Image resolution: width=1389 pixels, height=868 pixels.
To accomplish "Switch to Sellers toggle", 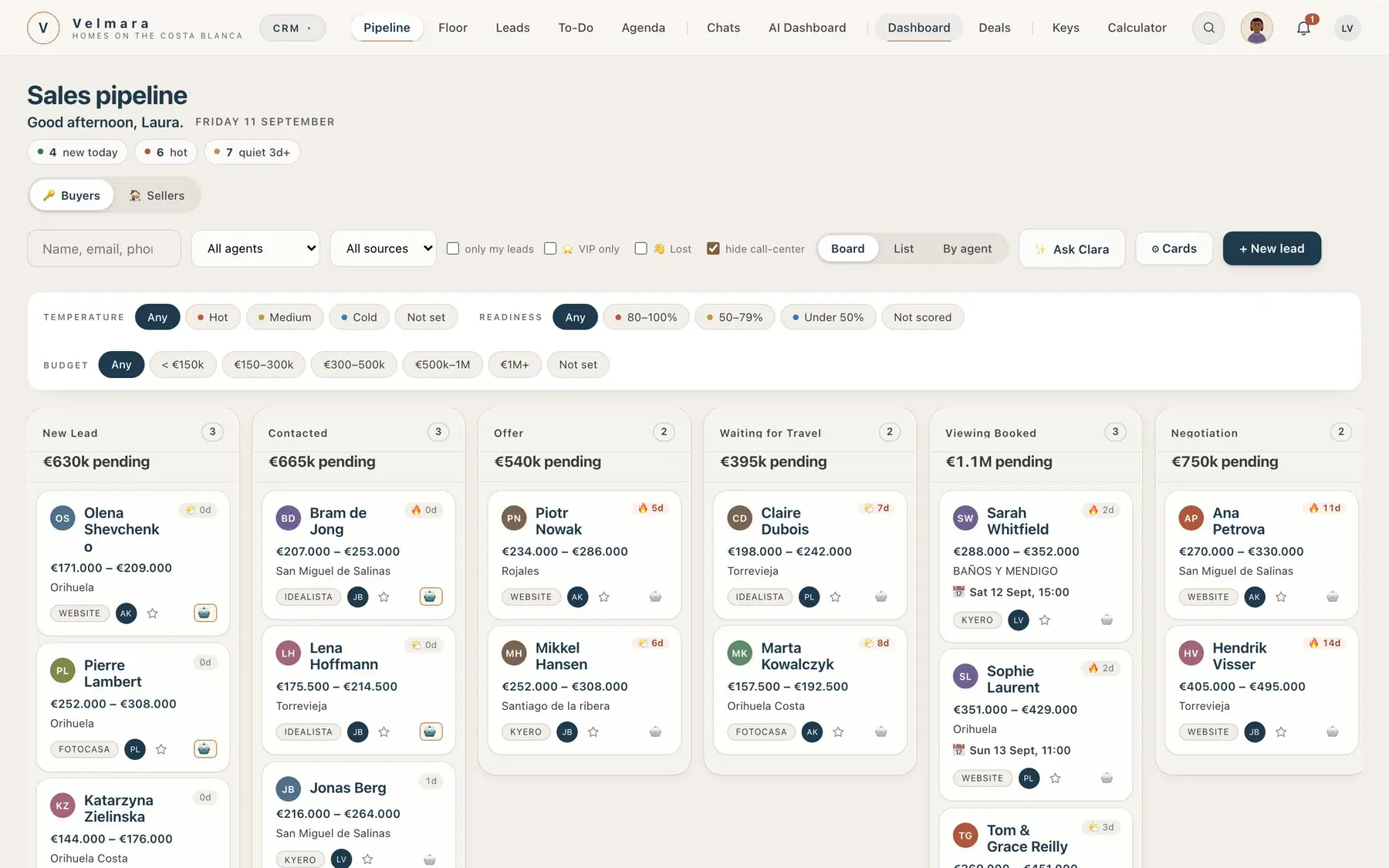I will click(x=157, y=195).
